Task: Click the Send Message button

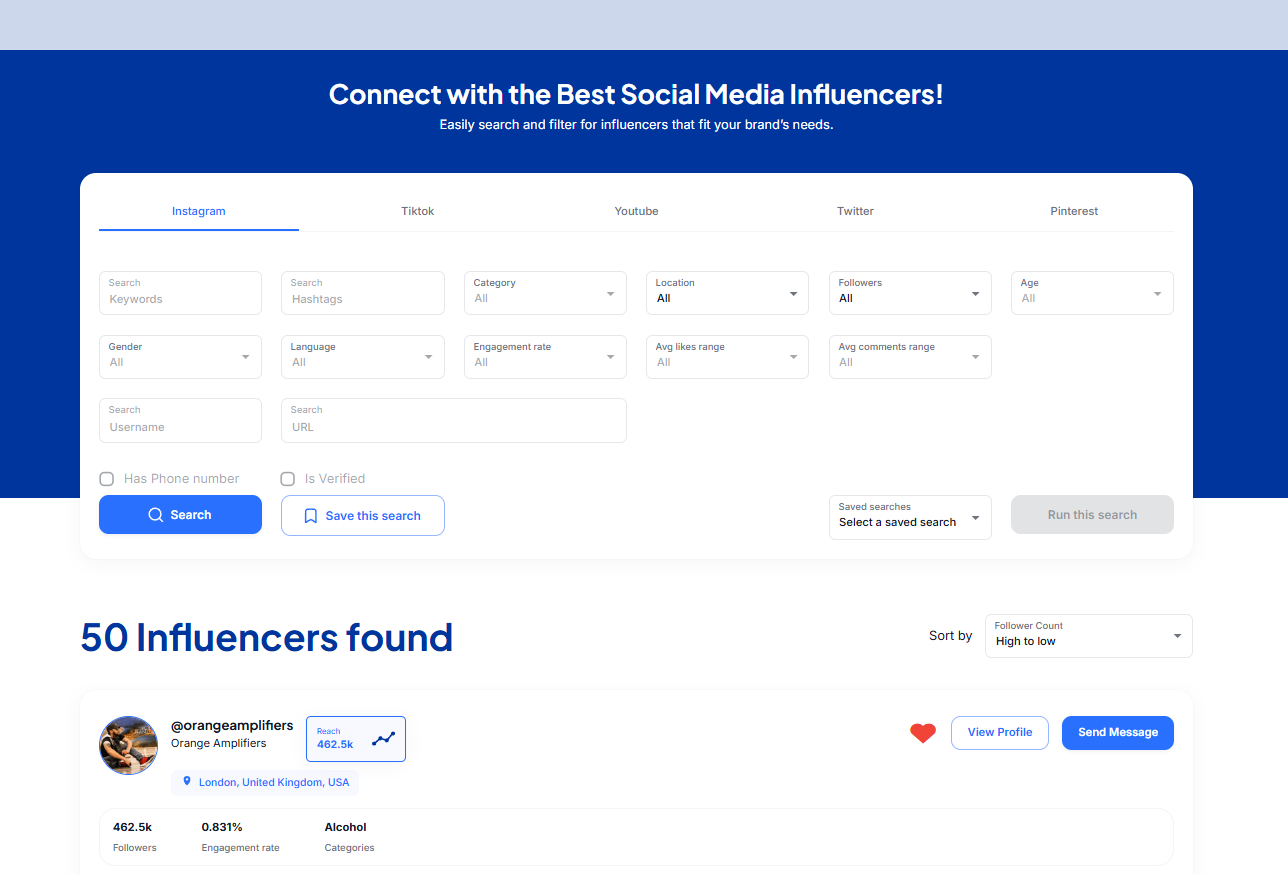Action: tap(1117, 733)
